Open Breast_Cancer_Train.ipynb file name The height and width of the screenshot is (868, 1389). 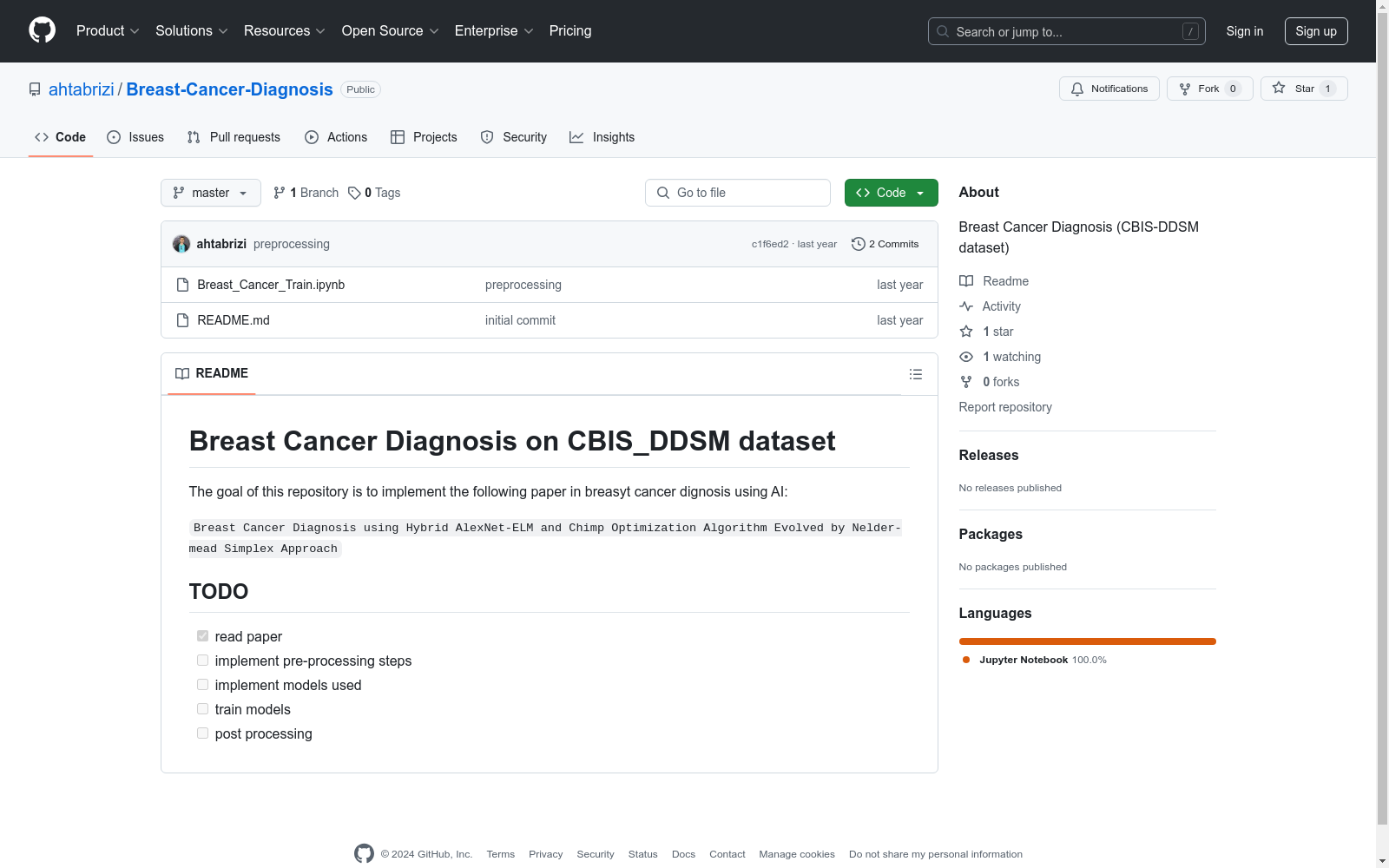(x=271, y=285)
